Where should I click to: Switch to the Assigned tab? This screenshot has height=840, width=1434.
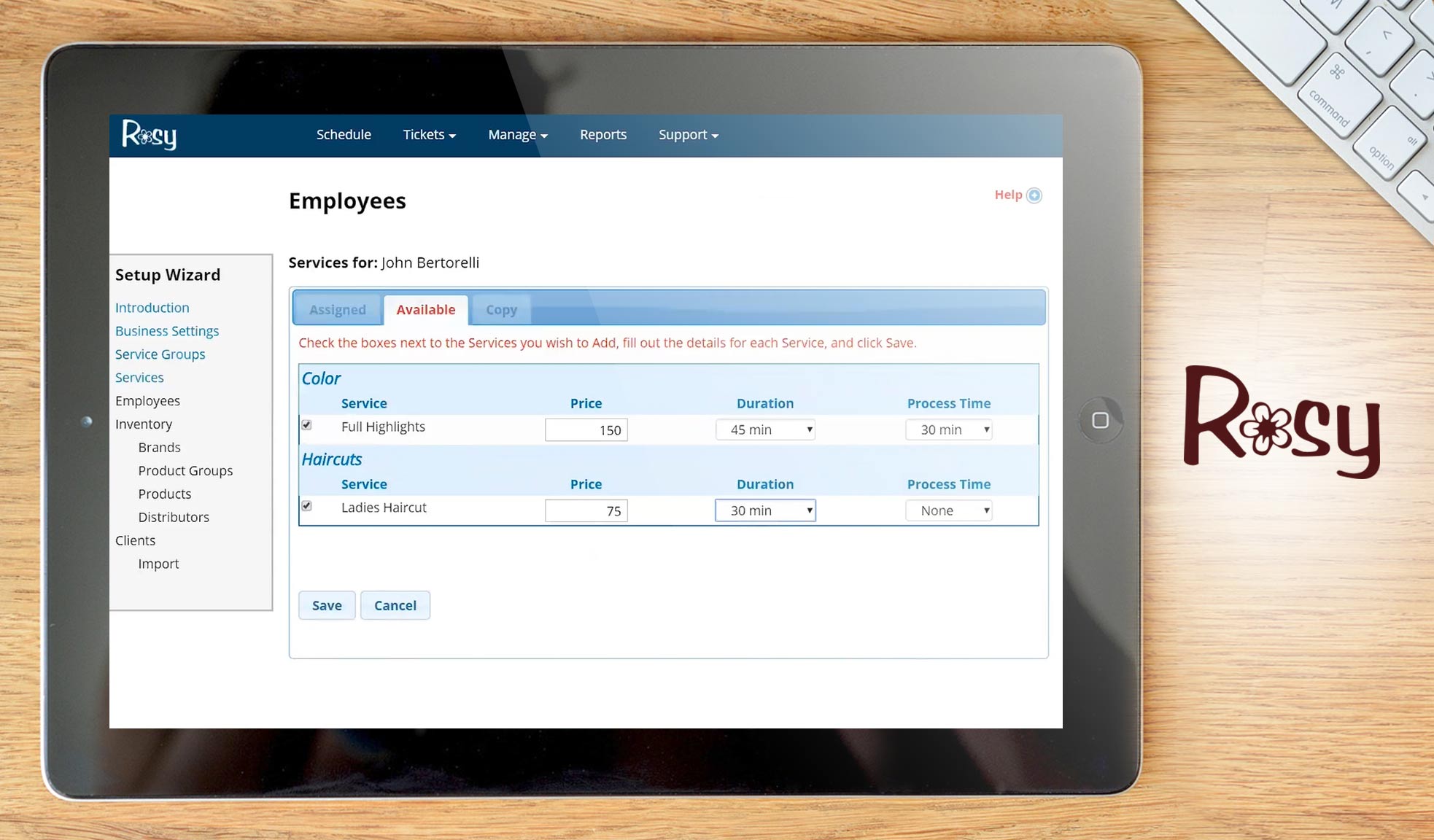pyautogui.click(x=337, y=309)
